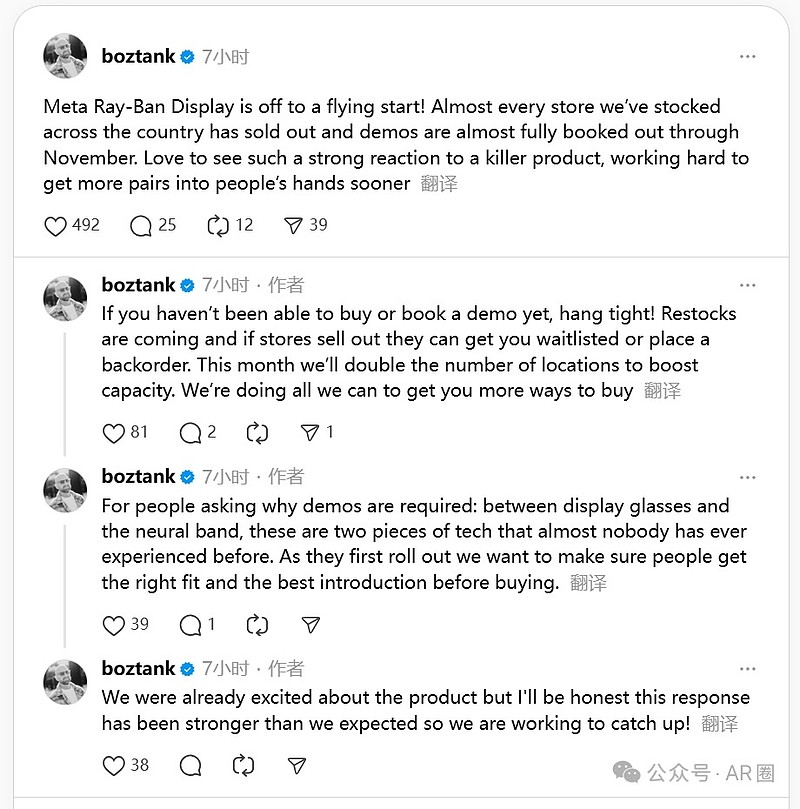This screenshot has height=809, width=800.
Task: Open boztank profile from top post username
Action: coord(138,57)
